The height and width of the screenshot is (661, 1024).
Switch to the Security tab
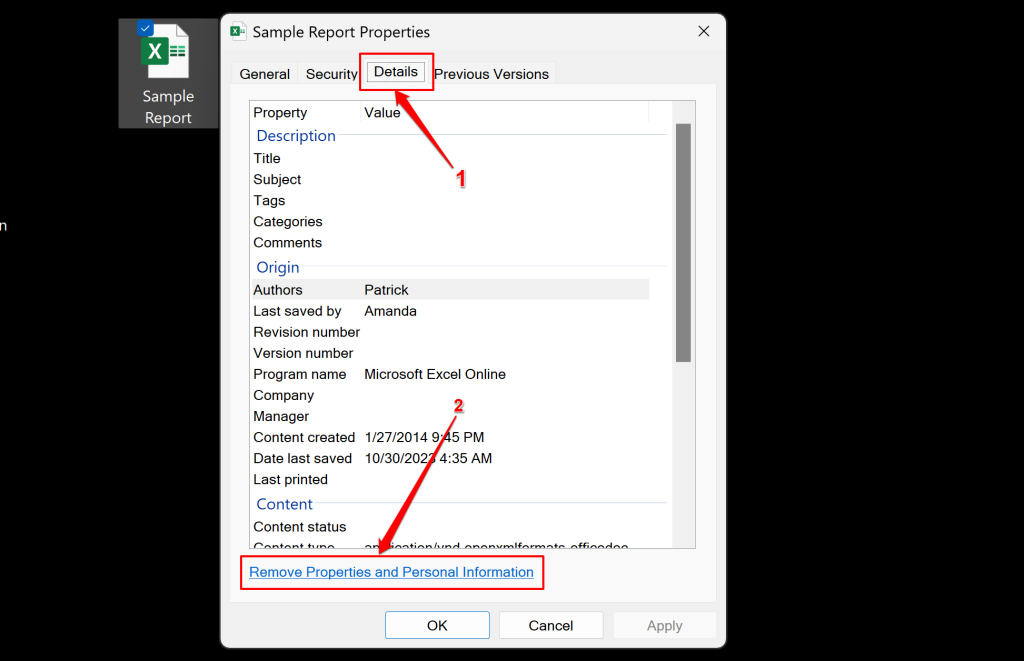[331, 74]
